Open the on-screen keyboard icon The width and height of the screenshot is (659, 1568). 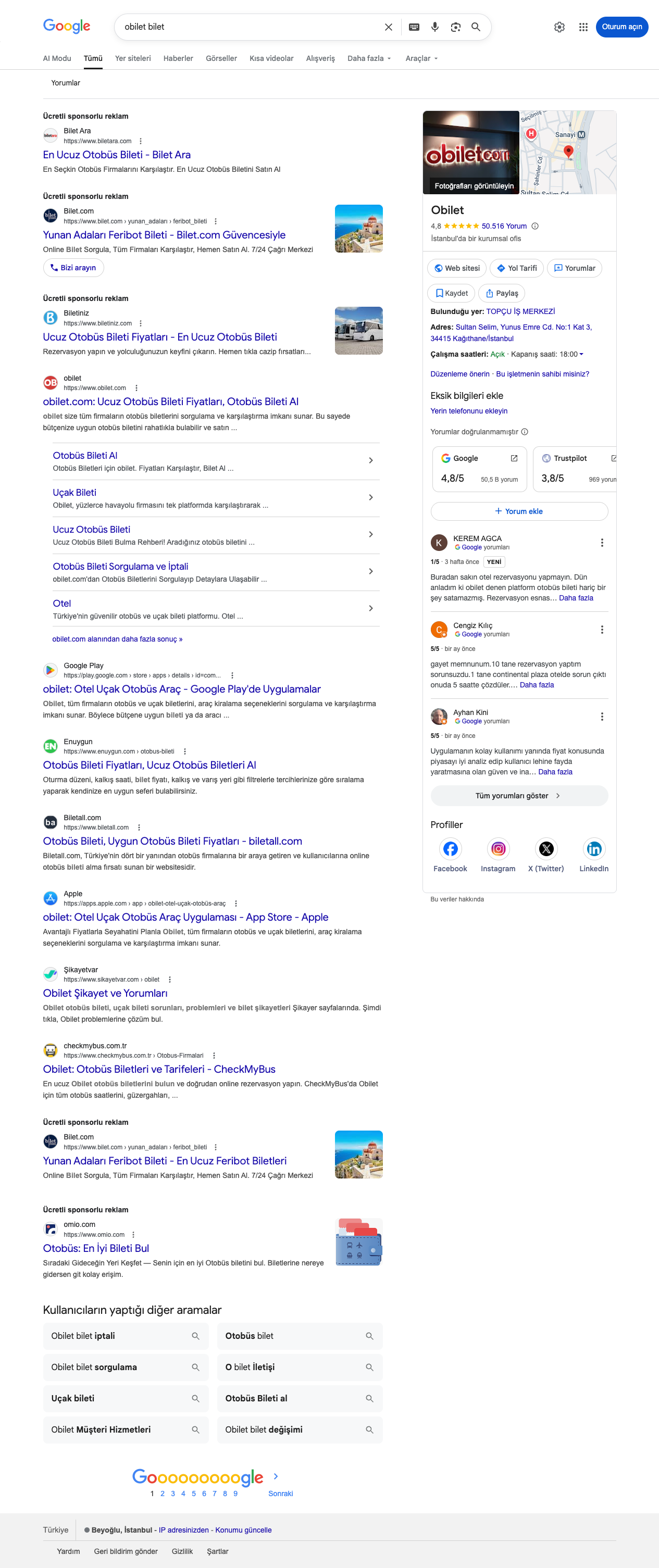pyautogui.click(x=414, y=27)
